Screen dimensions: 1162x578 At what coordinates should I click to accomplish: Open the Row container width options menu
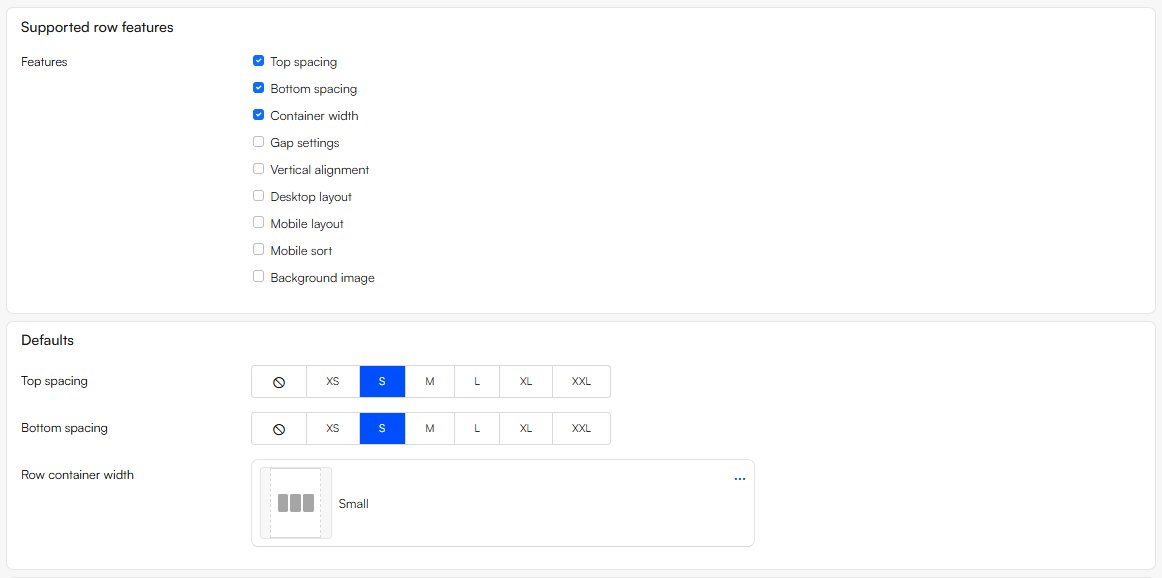point(740,479)
